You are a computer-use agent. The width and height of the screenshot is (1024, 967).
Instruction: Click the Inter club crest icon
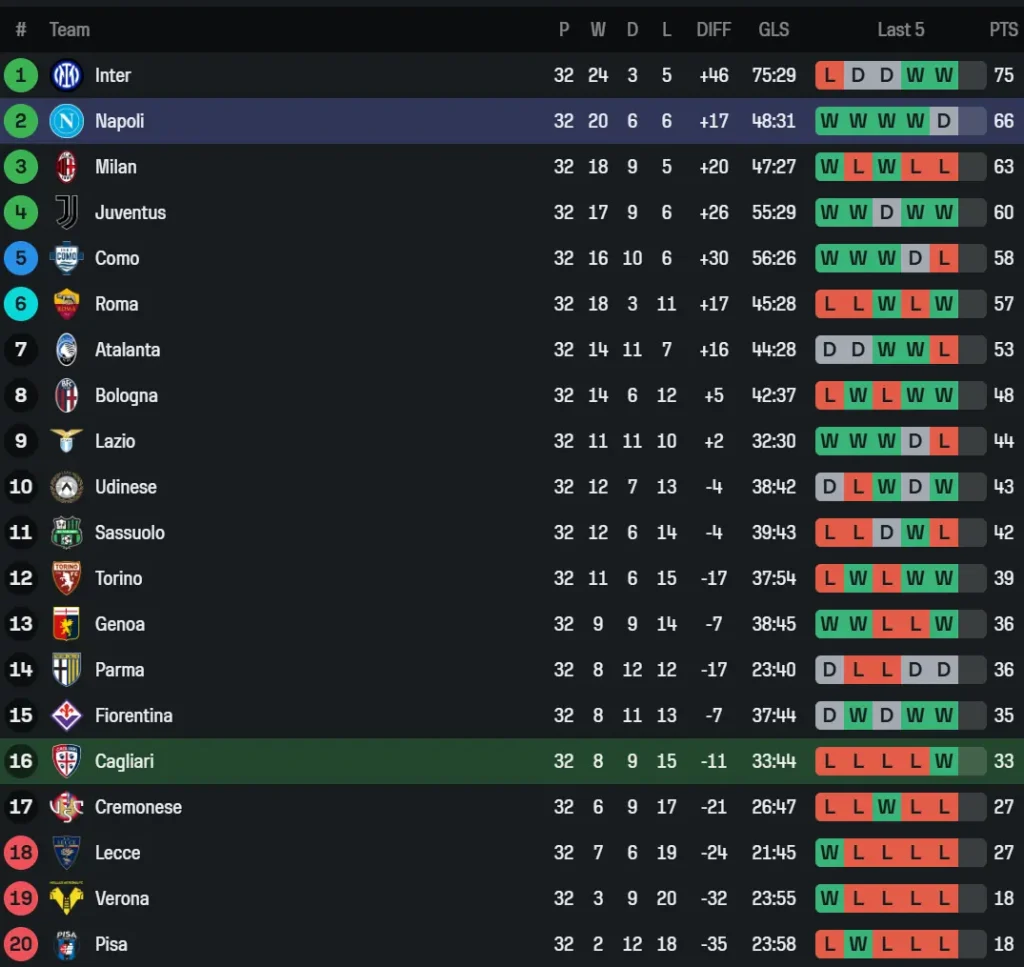(66, 75)
